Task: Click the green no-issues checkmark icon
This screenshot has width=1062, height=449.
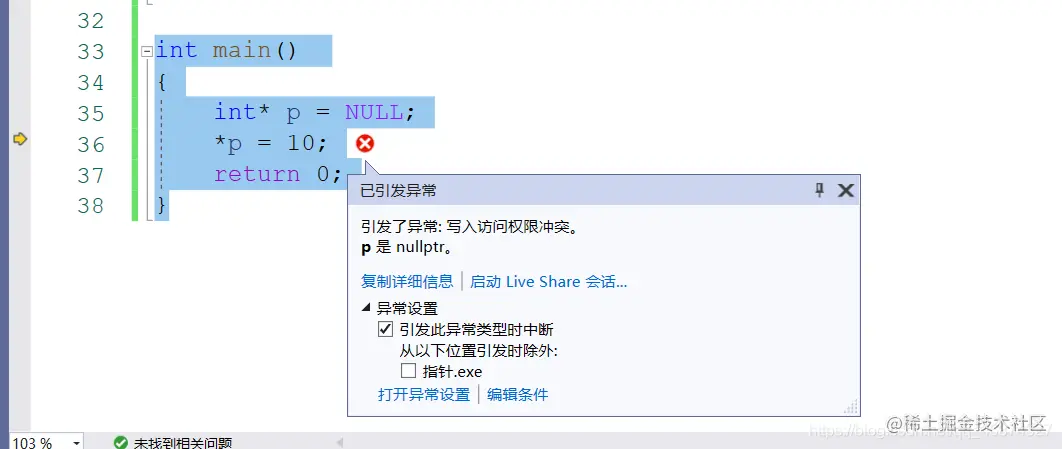Action: pos(121,443)
